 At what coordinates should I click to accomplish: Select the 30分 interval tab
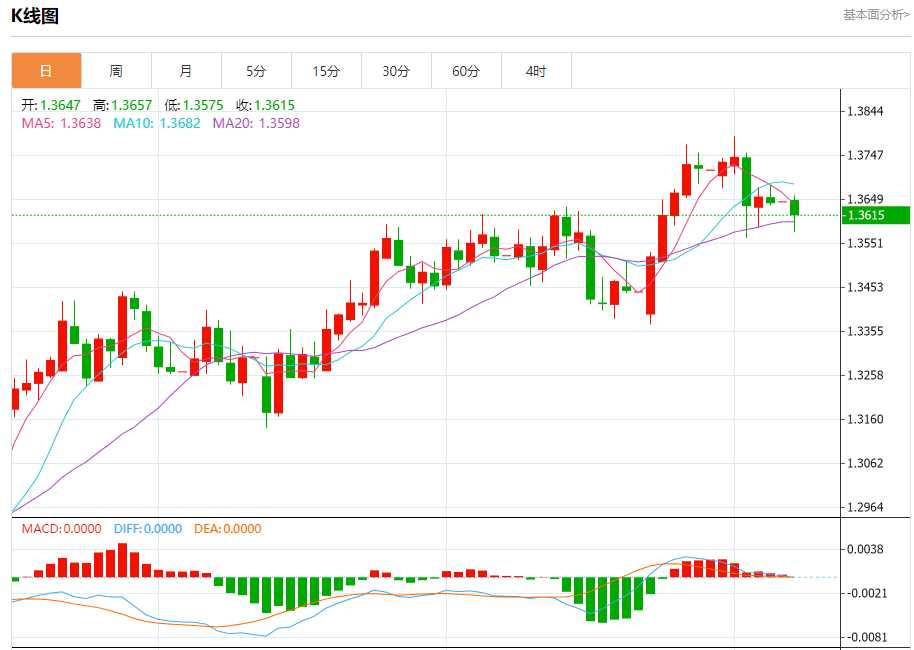(396, 71)
